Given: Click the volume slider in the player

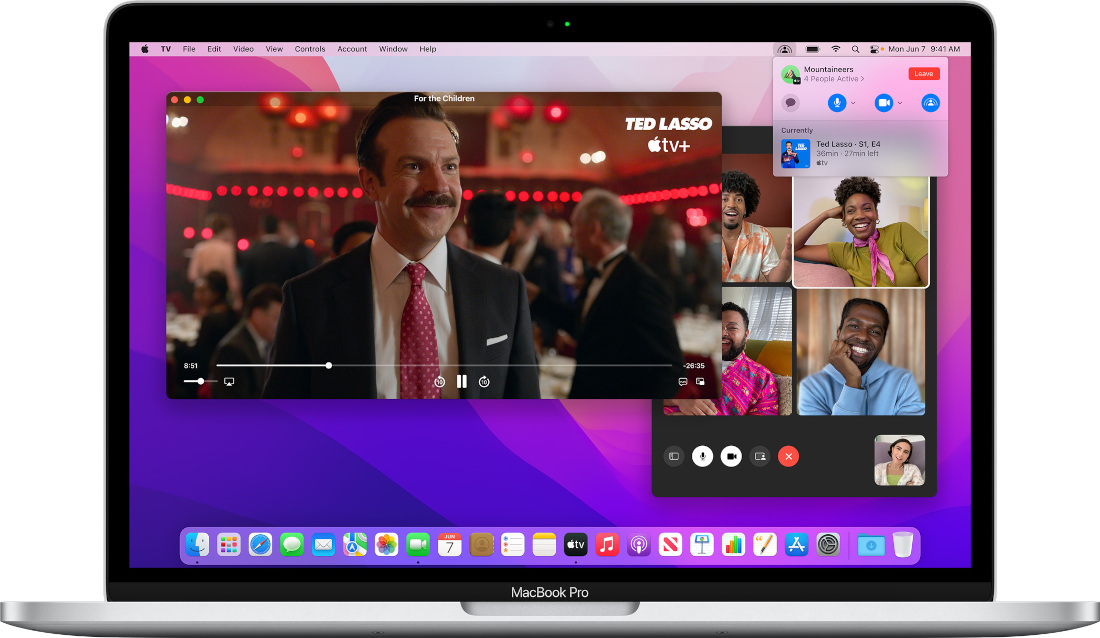Looking at the screenshot, I should tap(200, 381).
